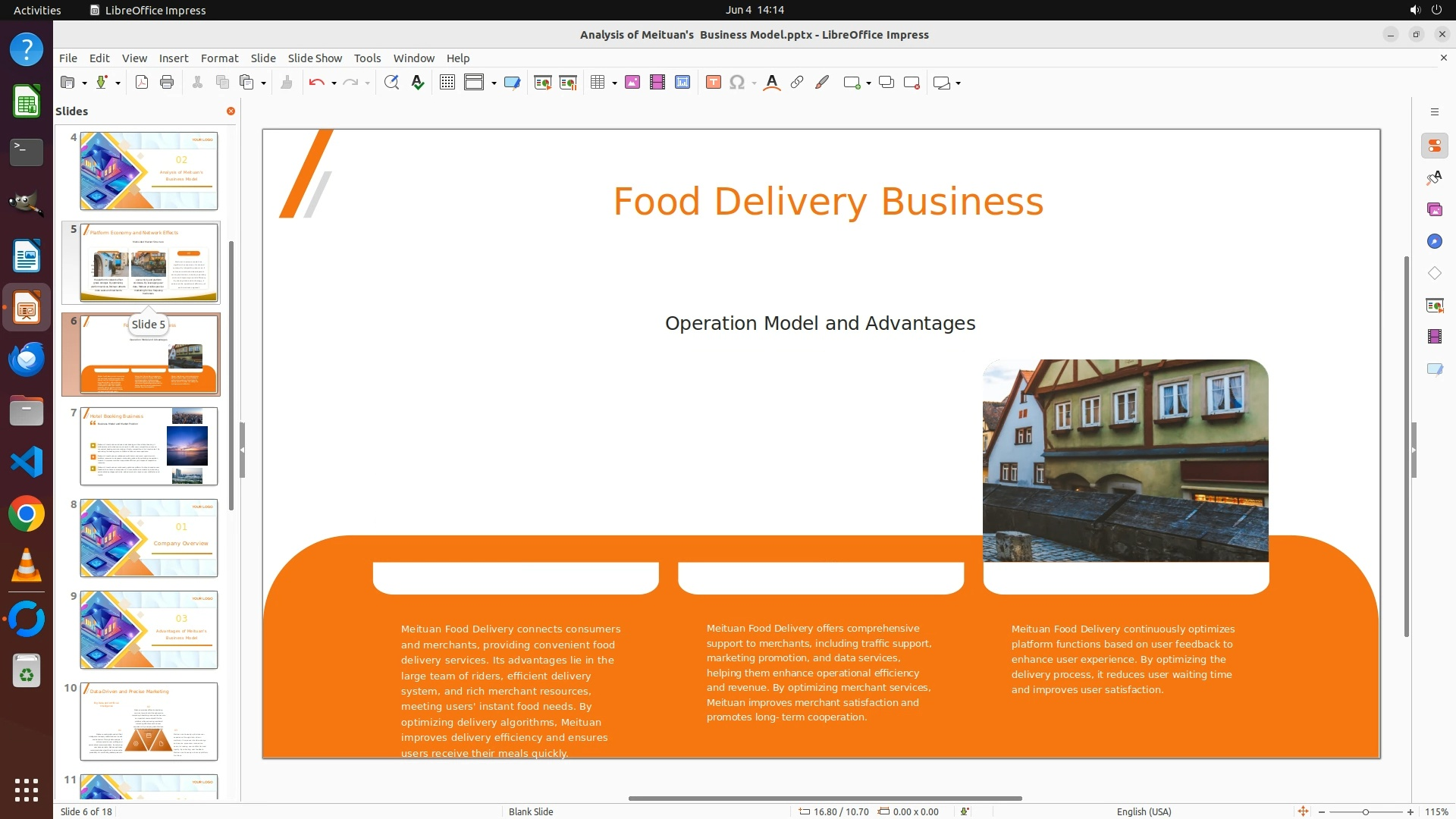The image size is (1456, 819).
Task: Click Export as PDF icon
Action: (x=142, y=83)
